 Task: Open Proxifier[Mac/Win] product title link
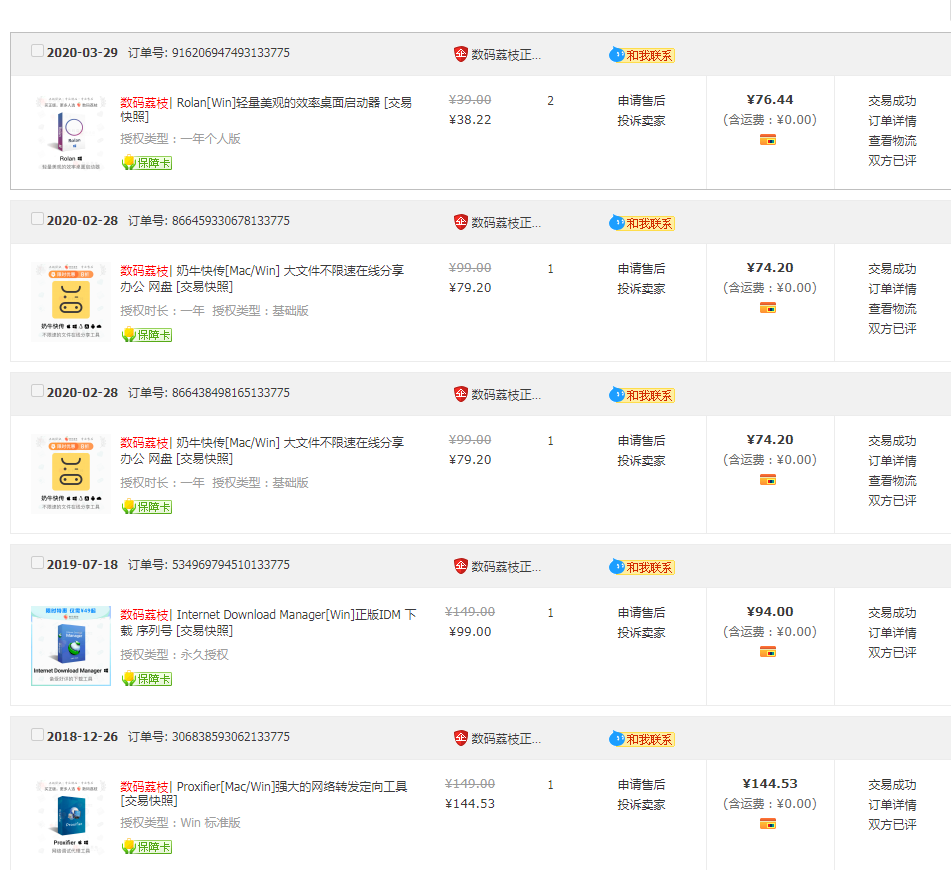click(264, 793)
